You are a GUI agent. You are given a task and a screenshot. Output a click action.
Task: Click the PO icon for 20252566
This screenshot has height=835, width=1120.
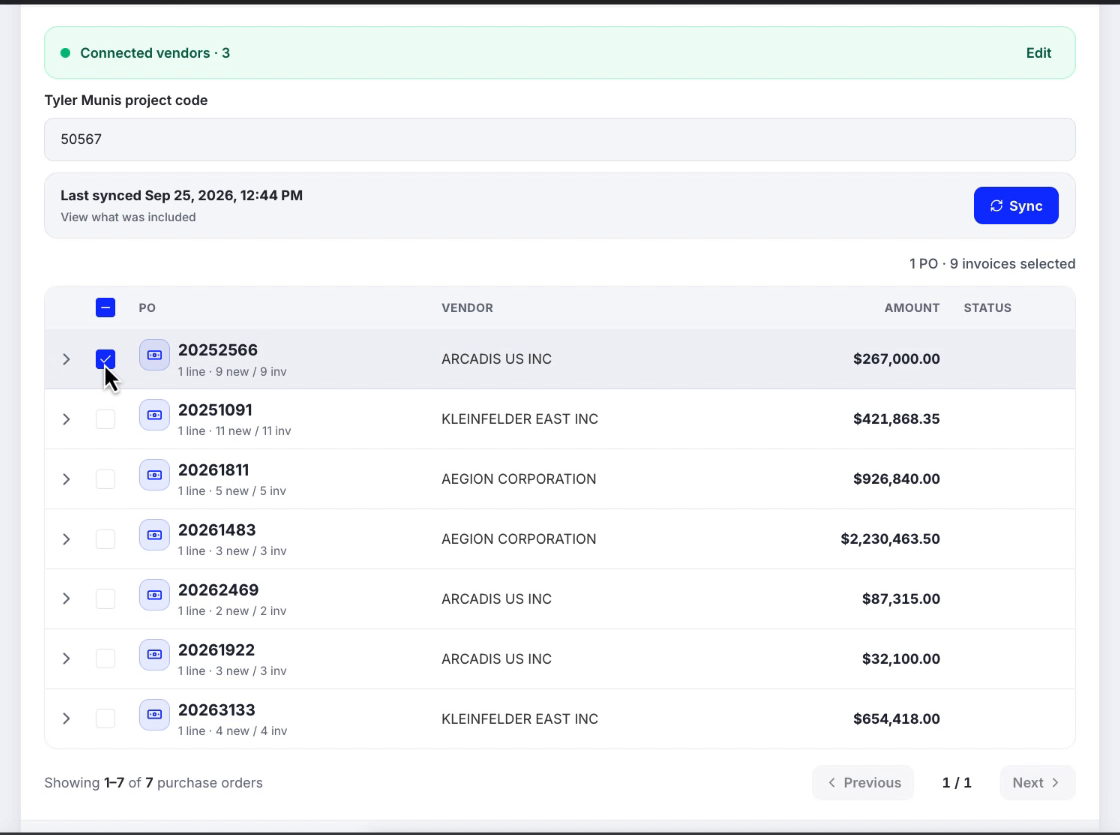(154, 355)
